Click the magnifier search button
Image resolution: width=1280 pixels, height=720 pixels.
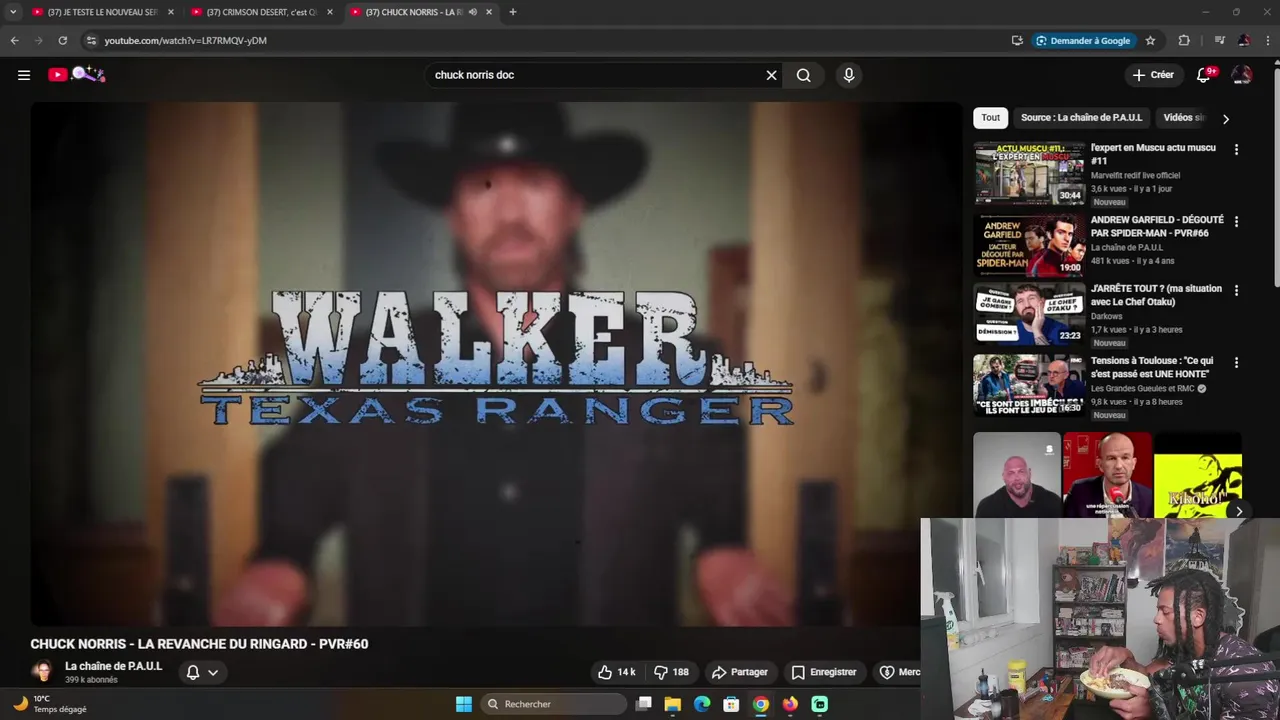pyautogui.click(x=803, y=75)
